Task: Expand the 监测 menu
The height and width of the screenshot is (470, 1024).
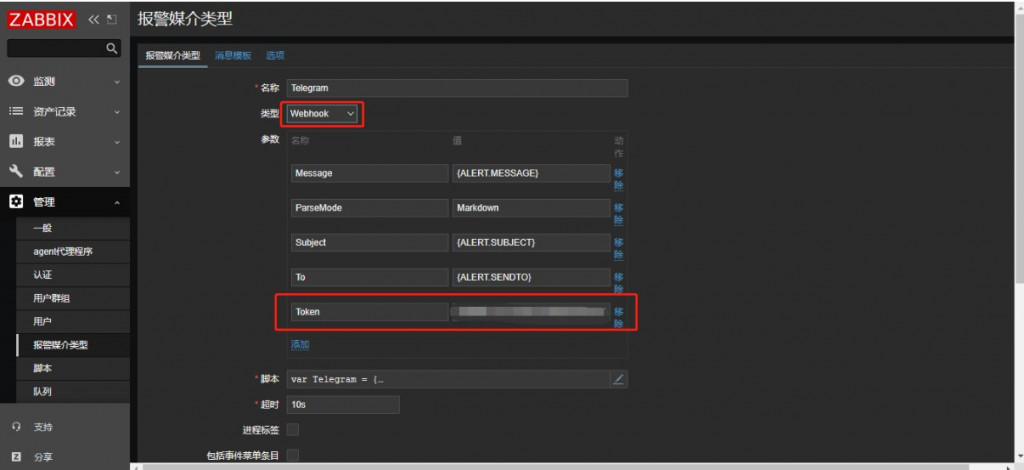Action: 117,82
